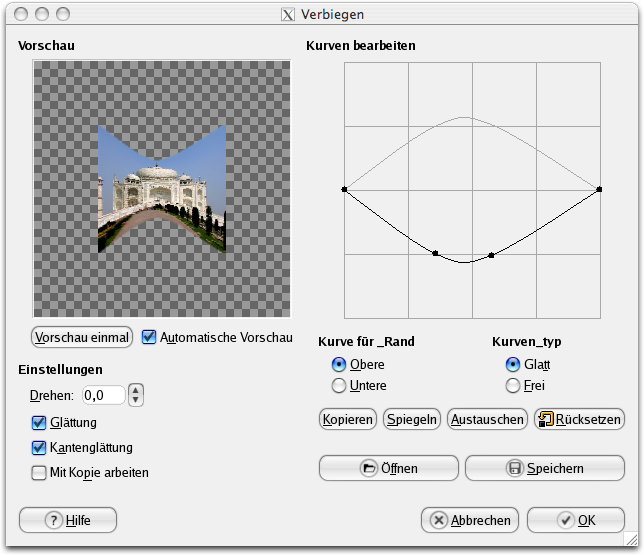The height and width of the screenshot is (555, 644).
Task: Enable Mit Kopie arbeiten
Action: coord(40,472)
